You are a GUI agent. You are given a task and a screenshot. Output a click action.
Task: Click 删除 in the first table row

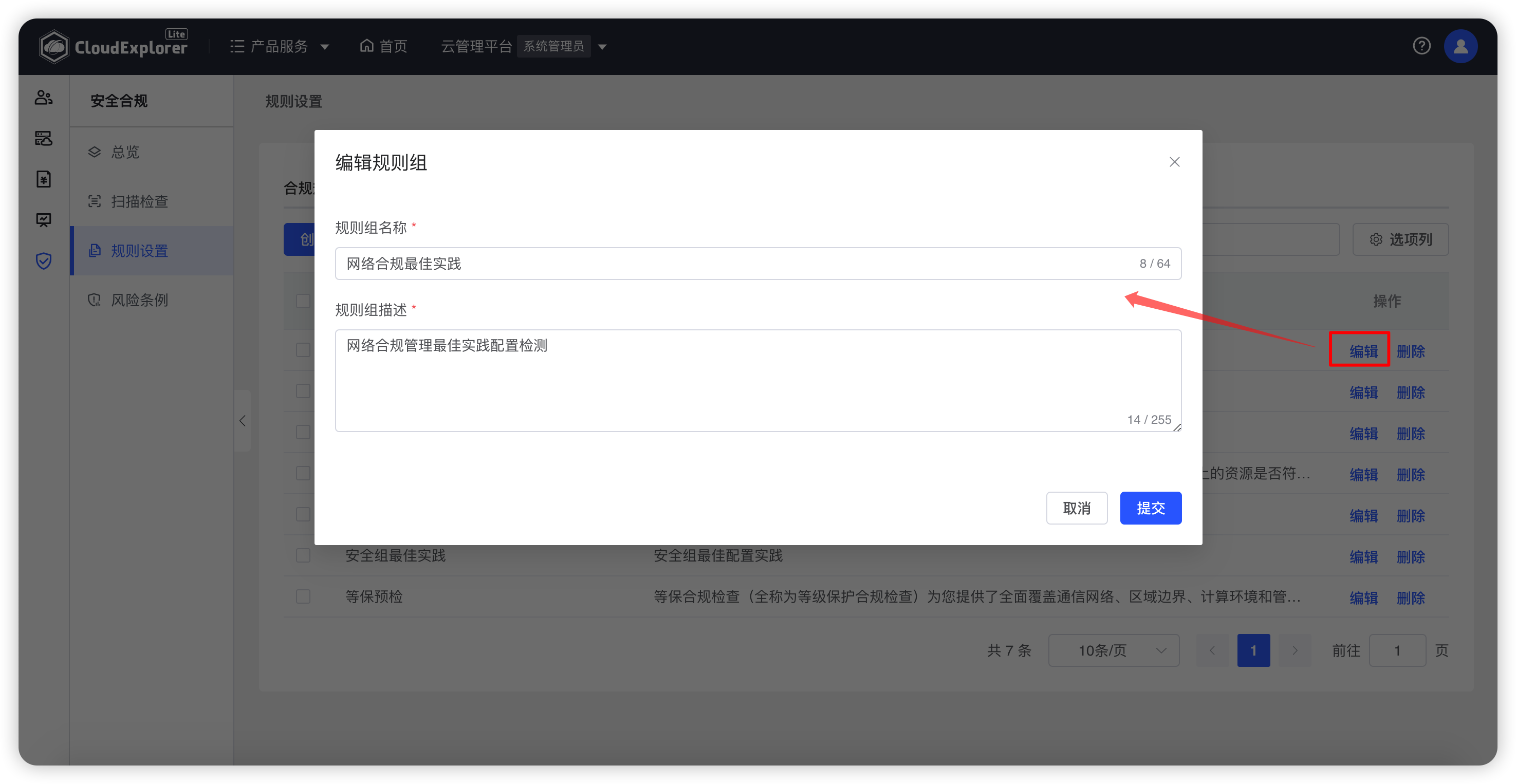[x=1410, y=351]
